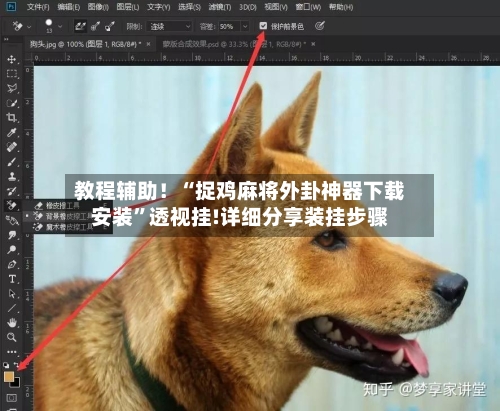Select the Zoom tool
The width and height of the screenshot is (500, 411).
click(x=12, y=337)
